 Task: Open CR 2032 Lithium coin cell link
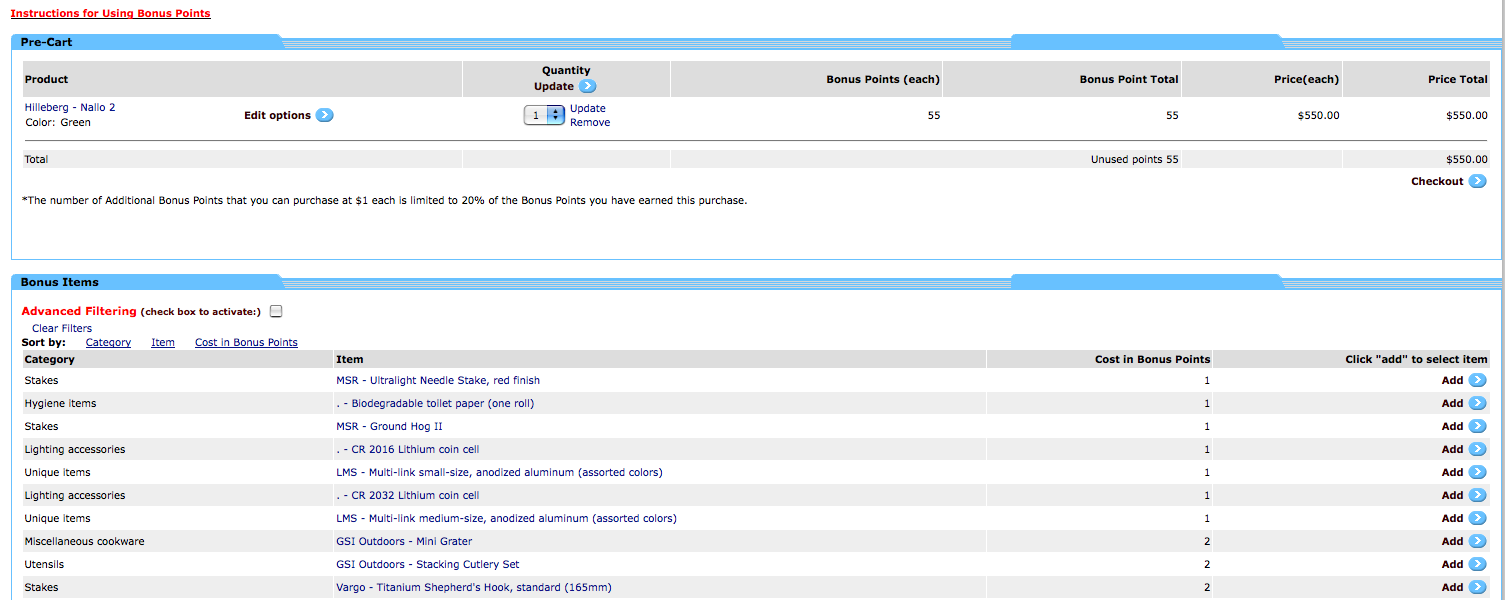[x=408, y=495]
